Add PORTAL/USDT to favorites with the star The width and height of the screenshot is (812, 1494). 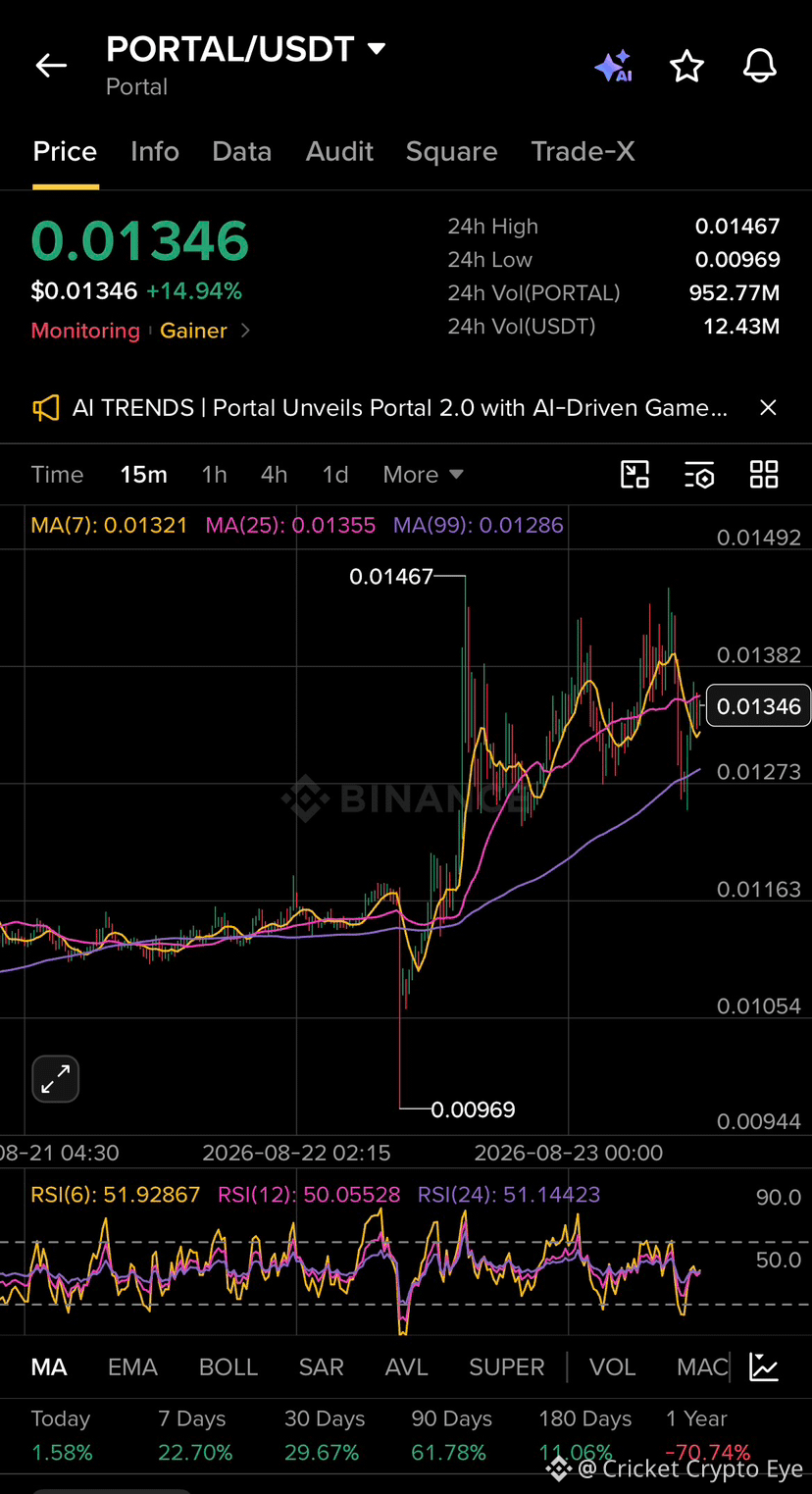(686, 67)
